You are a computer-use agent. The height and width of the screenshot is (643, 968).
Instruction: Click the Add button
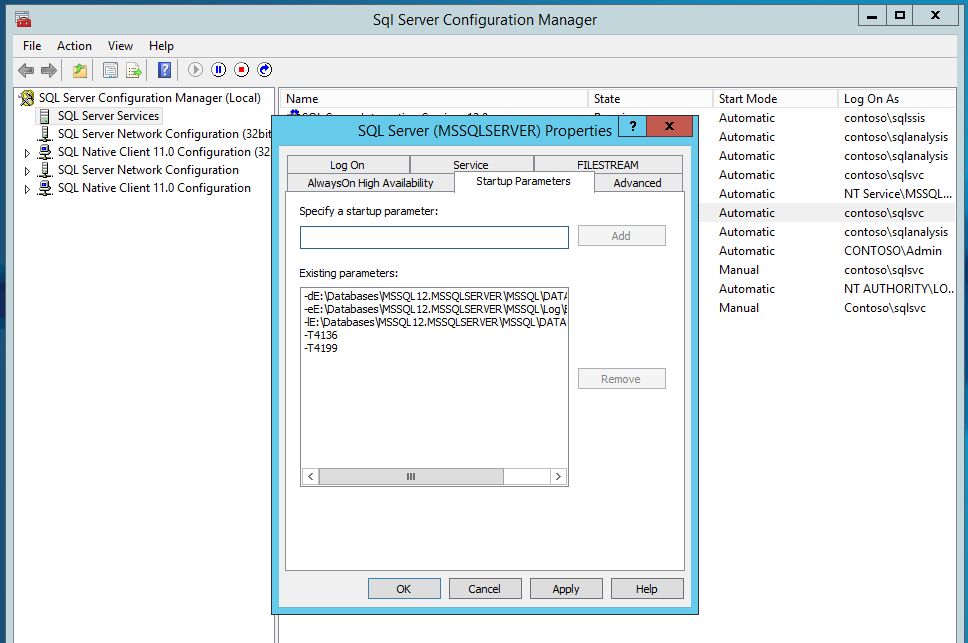click(x=621, y=236)
